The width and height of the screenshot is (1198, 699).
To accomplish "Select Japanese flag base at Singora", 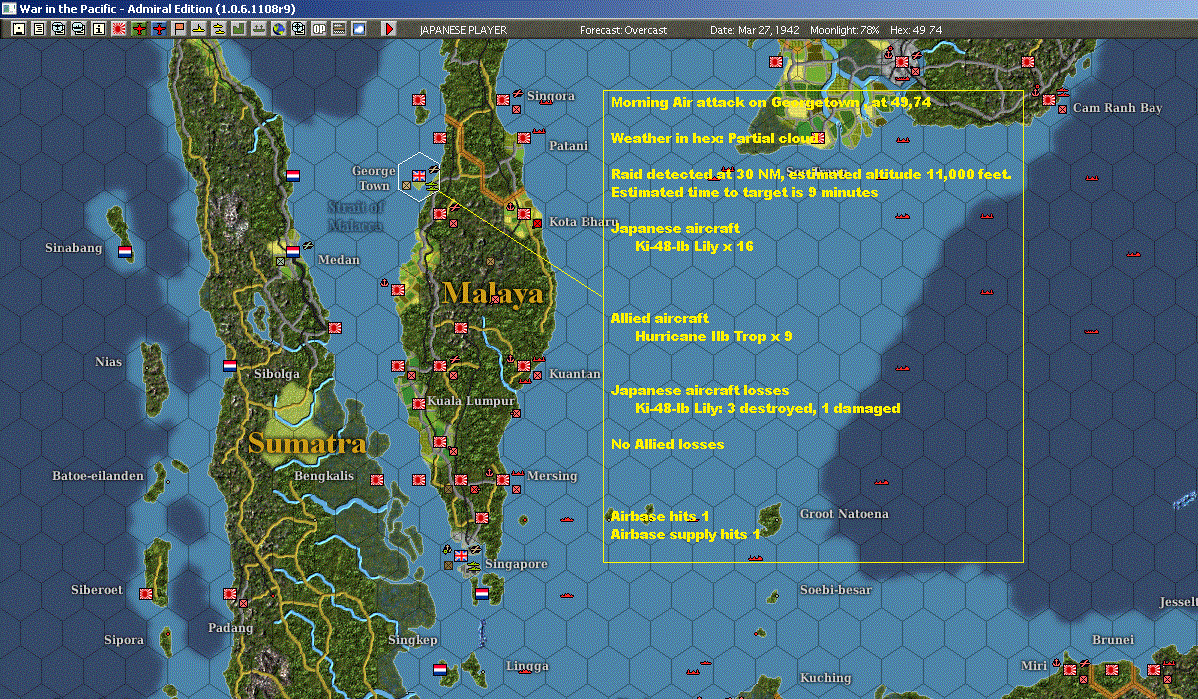I will [503, 100].
